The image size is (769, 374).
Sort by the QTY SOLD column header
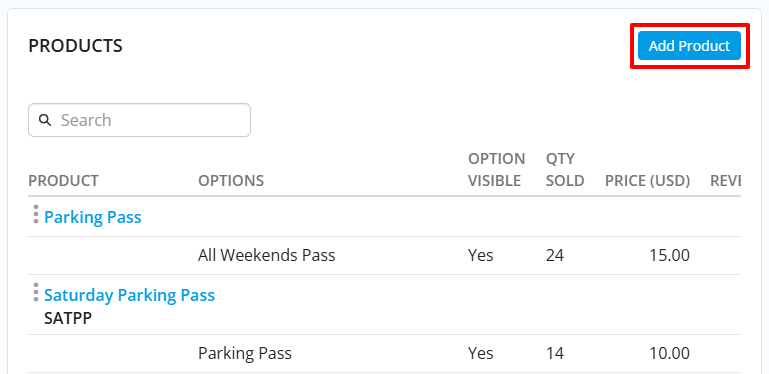(565, 170)
